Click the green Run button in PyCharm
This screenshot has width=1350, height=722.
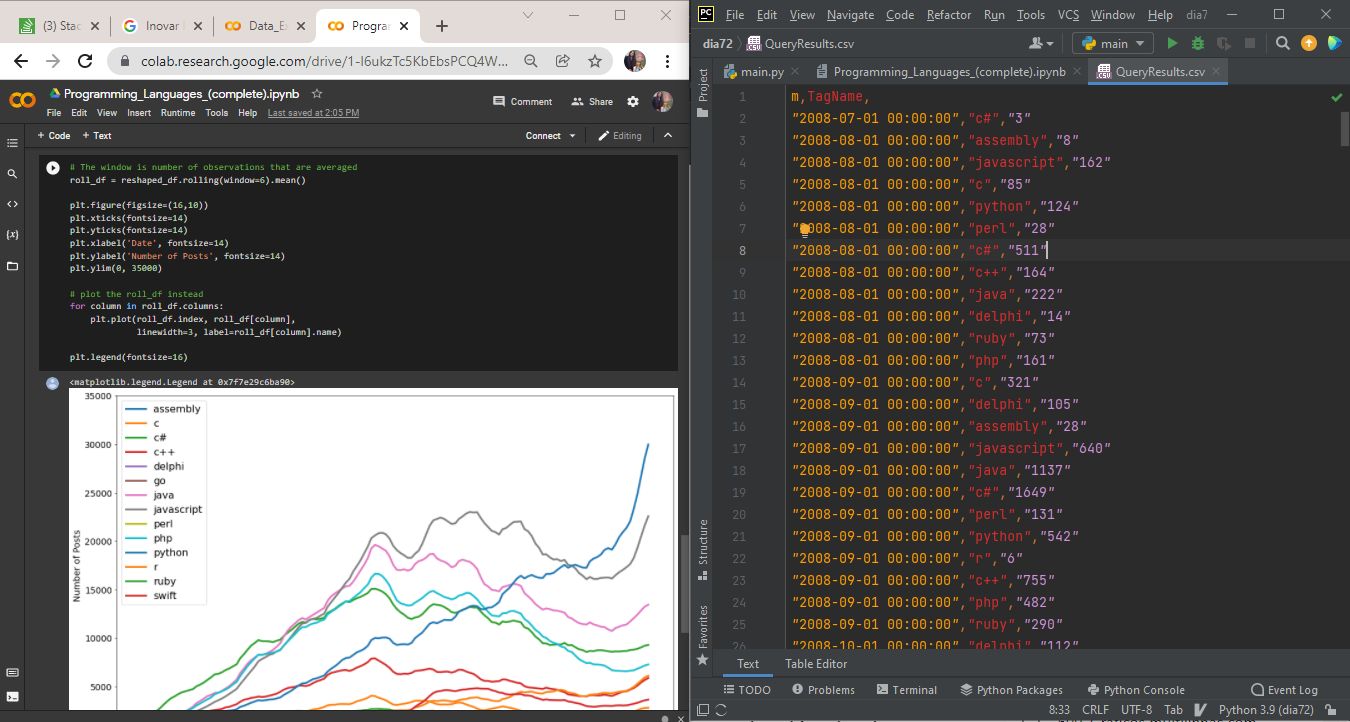tap(1172, 43)
